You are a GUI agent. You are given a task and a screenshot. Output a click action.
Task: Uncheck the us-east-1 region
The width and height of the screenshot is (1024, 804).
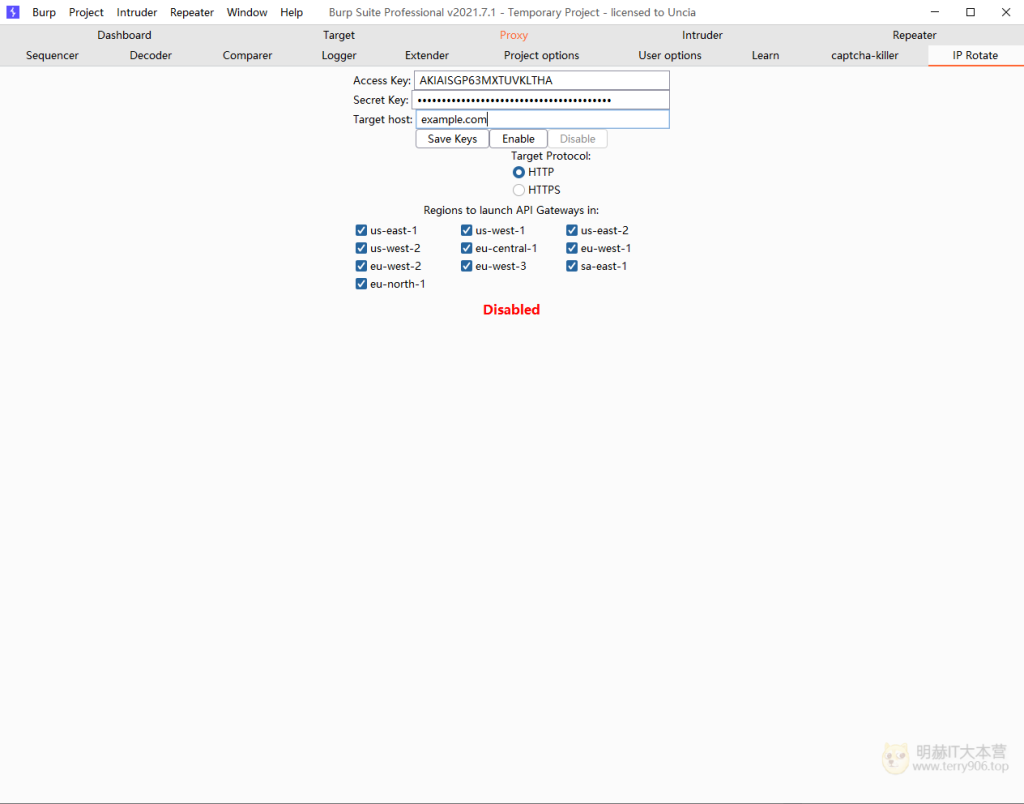(x=361, y=231)
